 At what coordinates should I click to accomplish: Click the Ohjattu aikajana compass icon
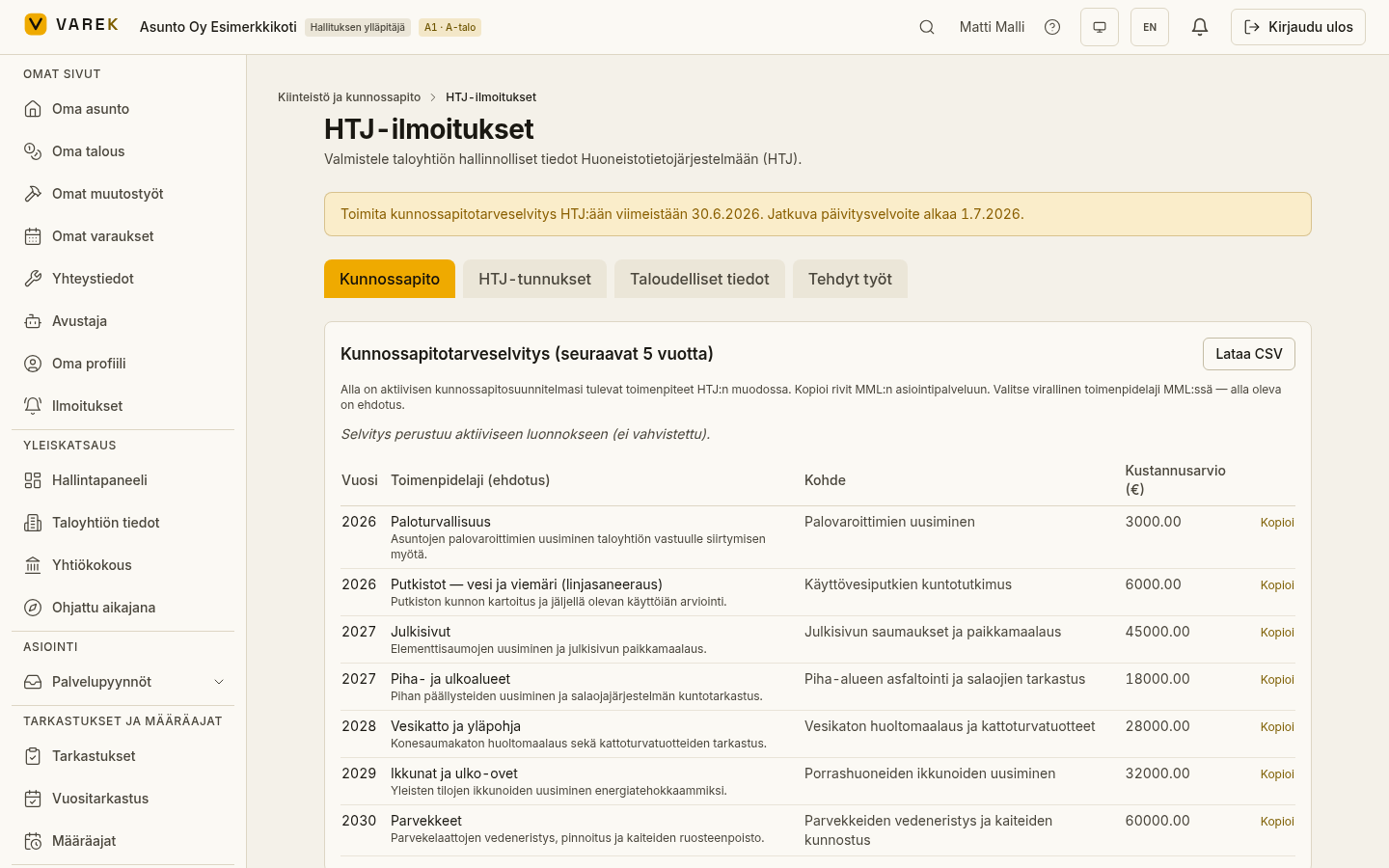pyautogui.click(x=33, y=608)
